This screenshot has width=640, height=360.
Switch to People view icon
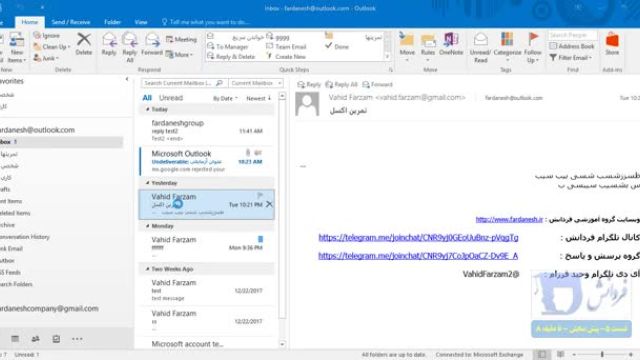[x=36, y=338]
